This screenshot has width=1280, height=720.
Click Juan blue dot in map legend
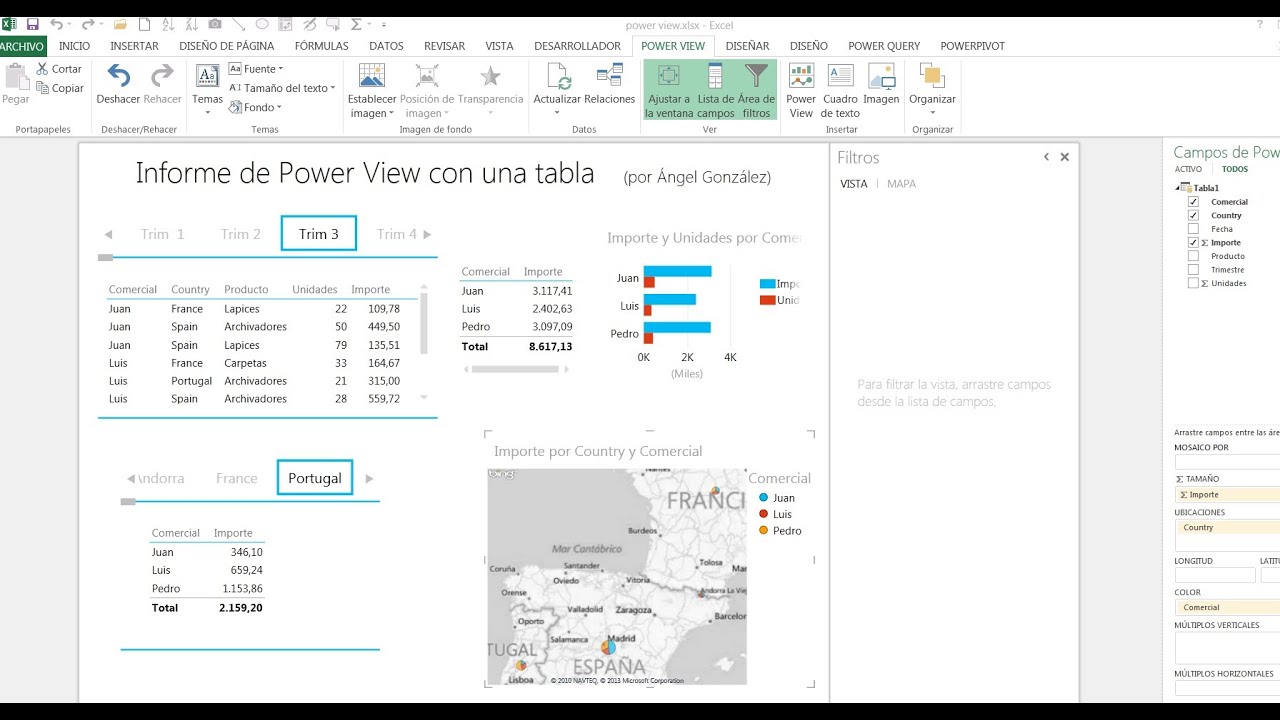click(764, 498)
